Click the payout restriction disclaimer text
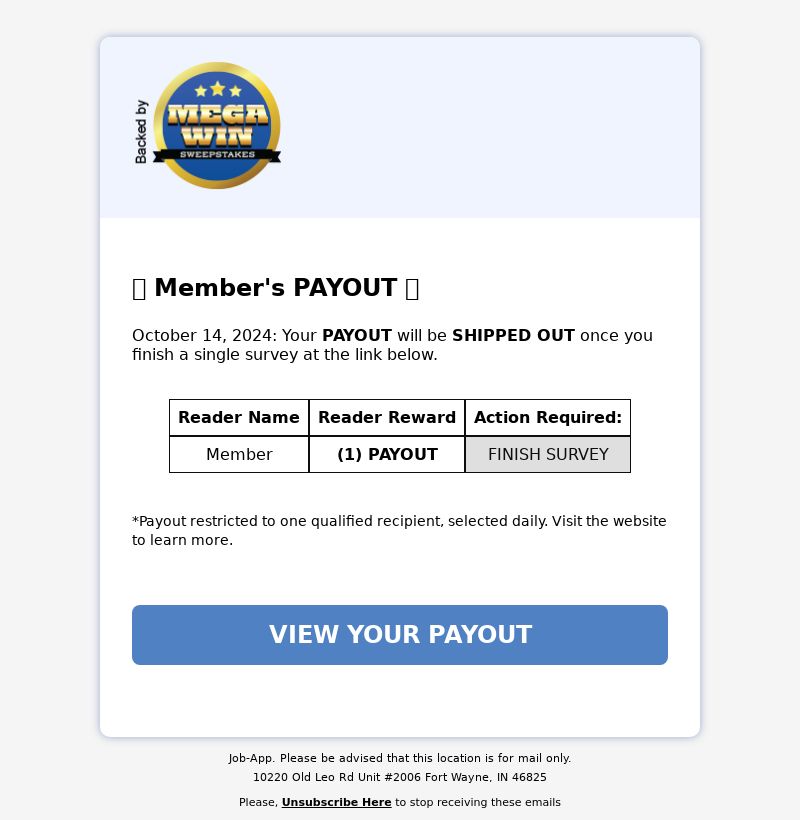This screenshot has width=800, height=820. [399, 530]
